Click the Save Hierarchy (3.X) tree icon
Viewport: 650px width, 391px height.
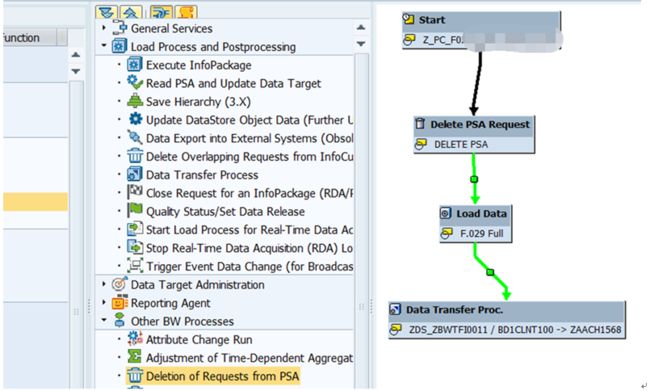coord(134,101)
